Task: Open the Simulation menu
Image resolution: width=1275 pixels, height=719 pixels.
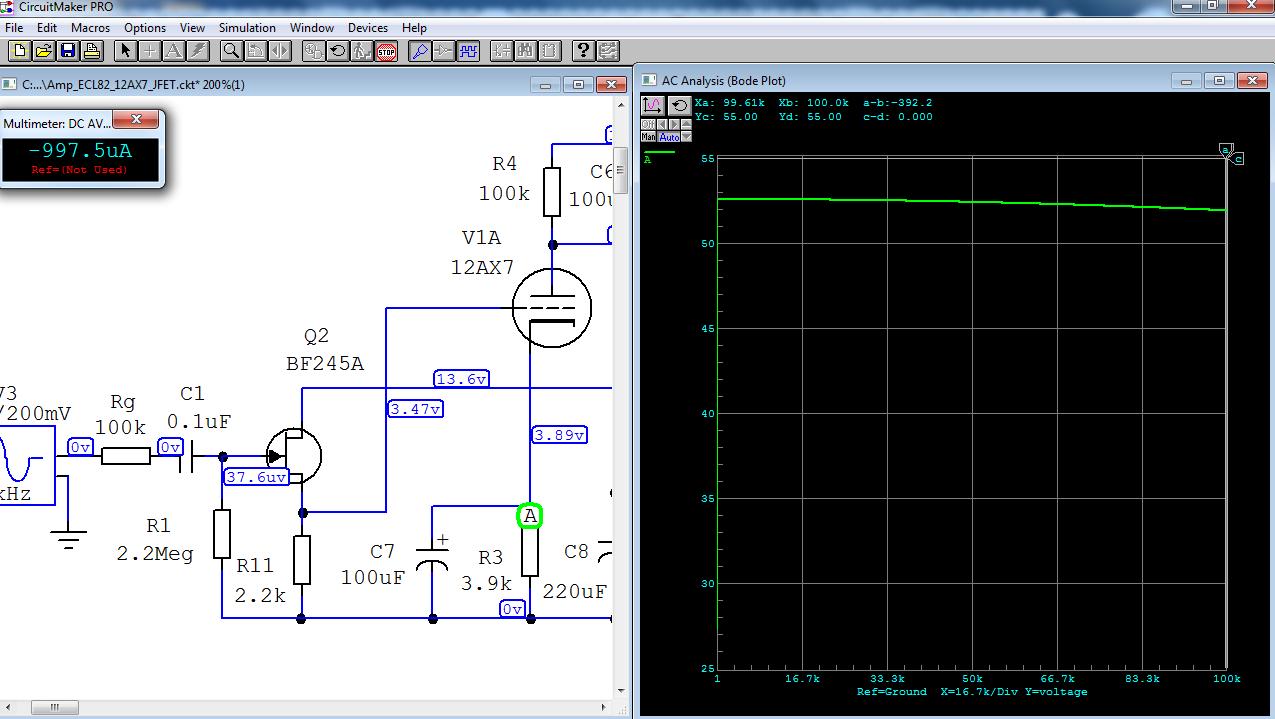Action: click(x=247, y=28)
